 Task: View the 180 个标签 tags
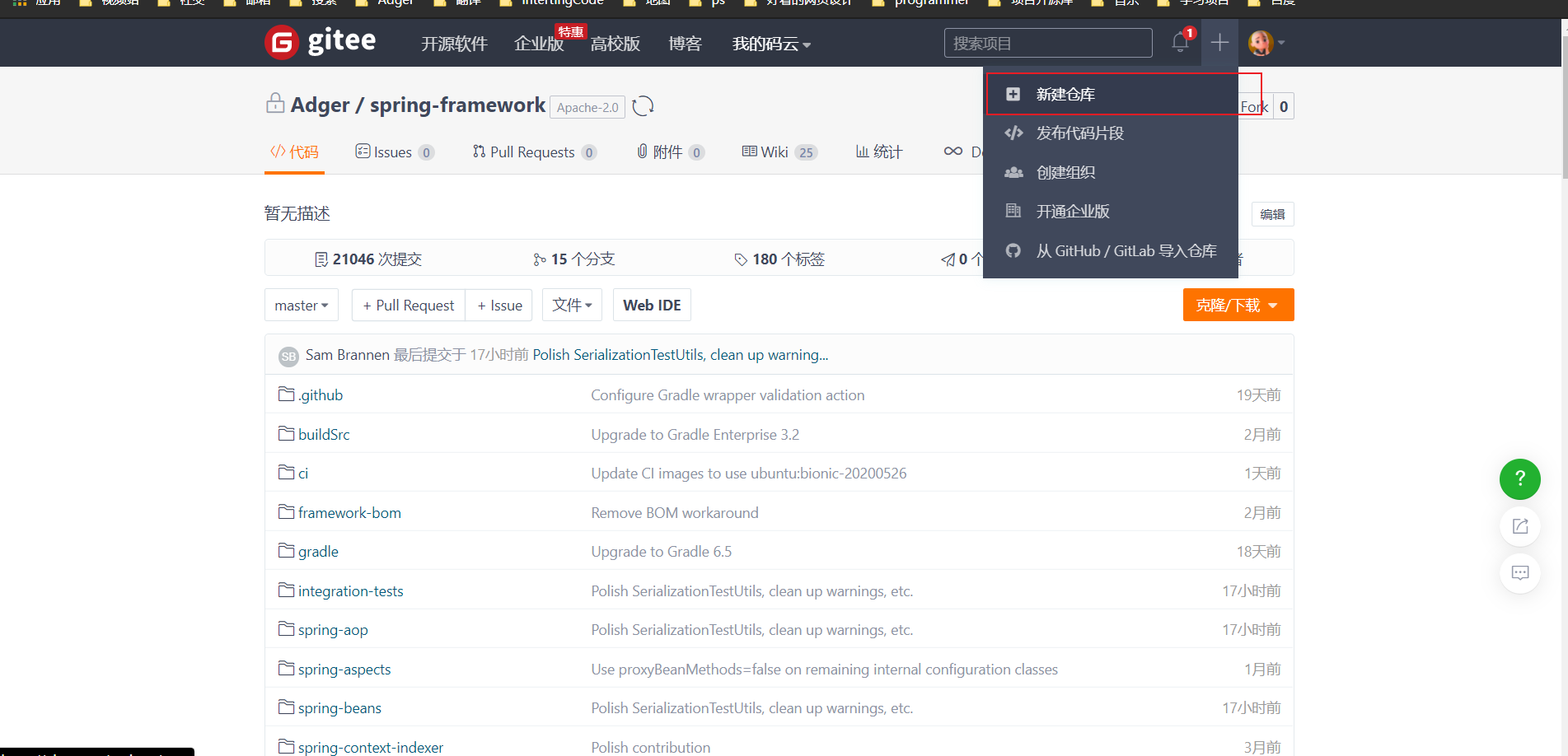coord(779,259)
